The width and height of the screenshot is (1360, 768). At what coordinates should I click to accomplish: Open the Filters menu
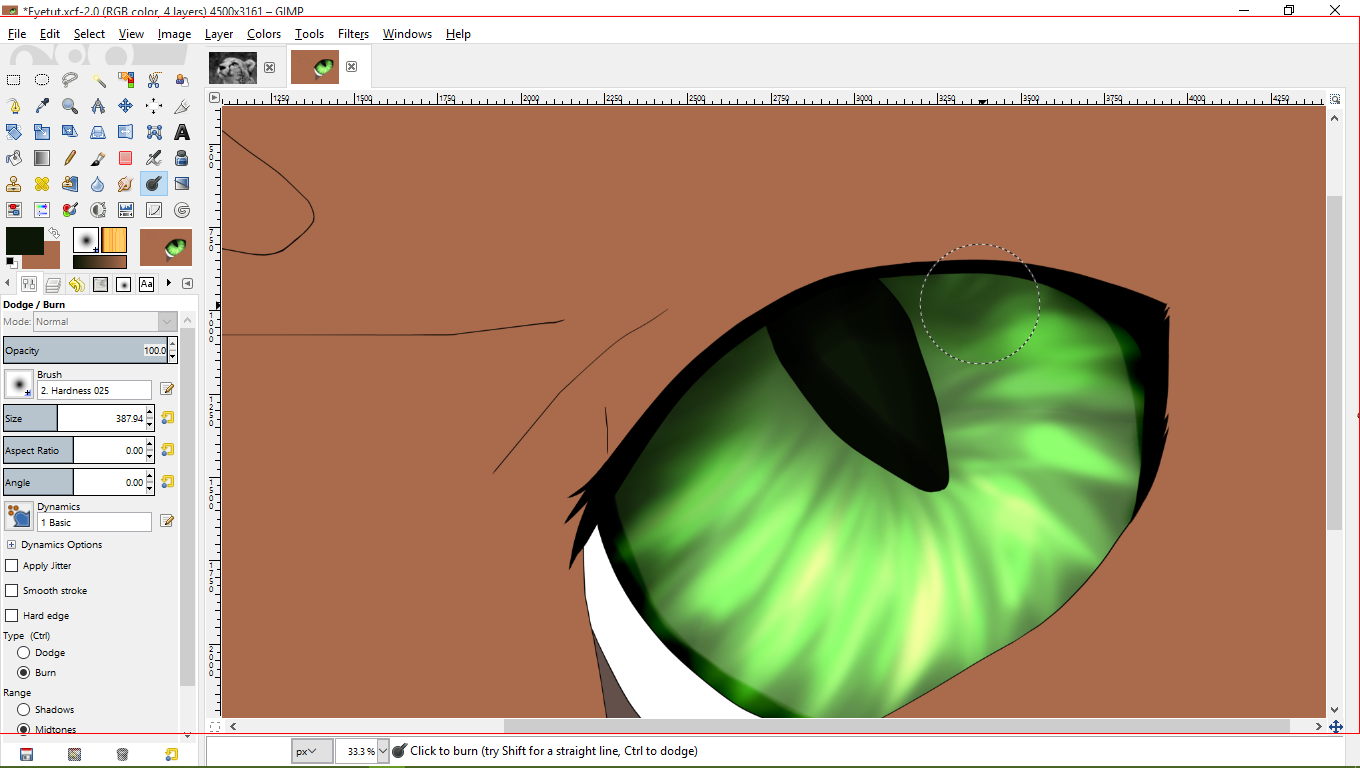click(x=353, y=34)
